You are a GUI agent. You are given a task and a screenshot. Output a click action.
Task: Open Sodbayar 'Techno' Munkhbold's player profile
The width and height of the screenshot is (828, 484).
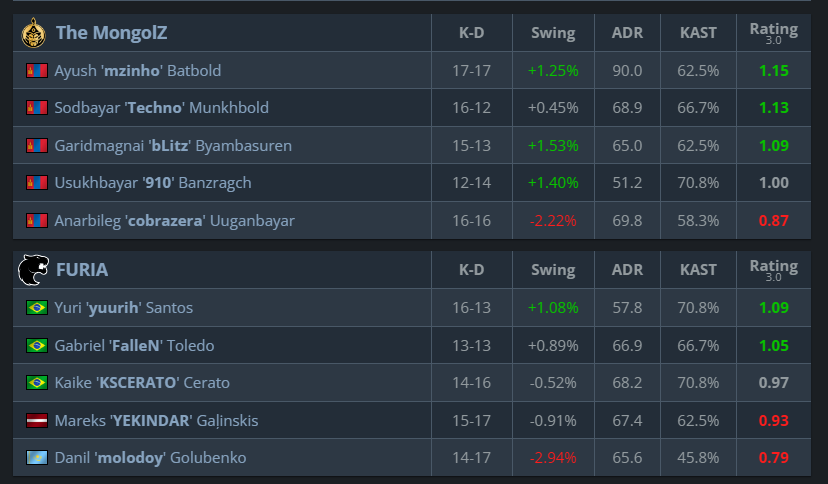161,108
